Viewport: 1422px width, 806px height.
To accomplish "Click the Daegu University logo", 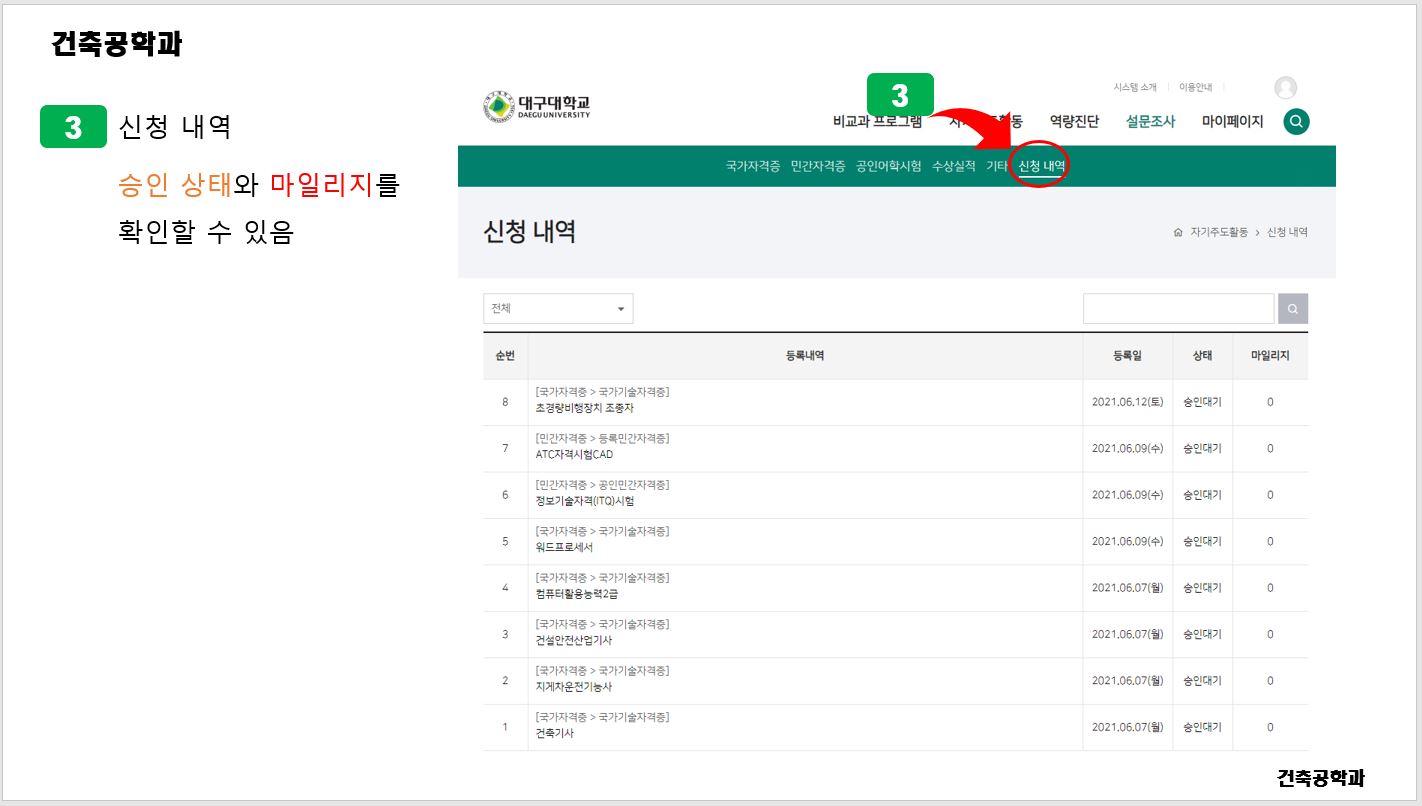I will click(537, 106).
